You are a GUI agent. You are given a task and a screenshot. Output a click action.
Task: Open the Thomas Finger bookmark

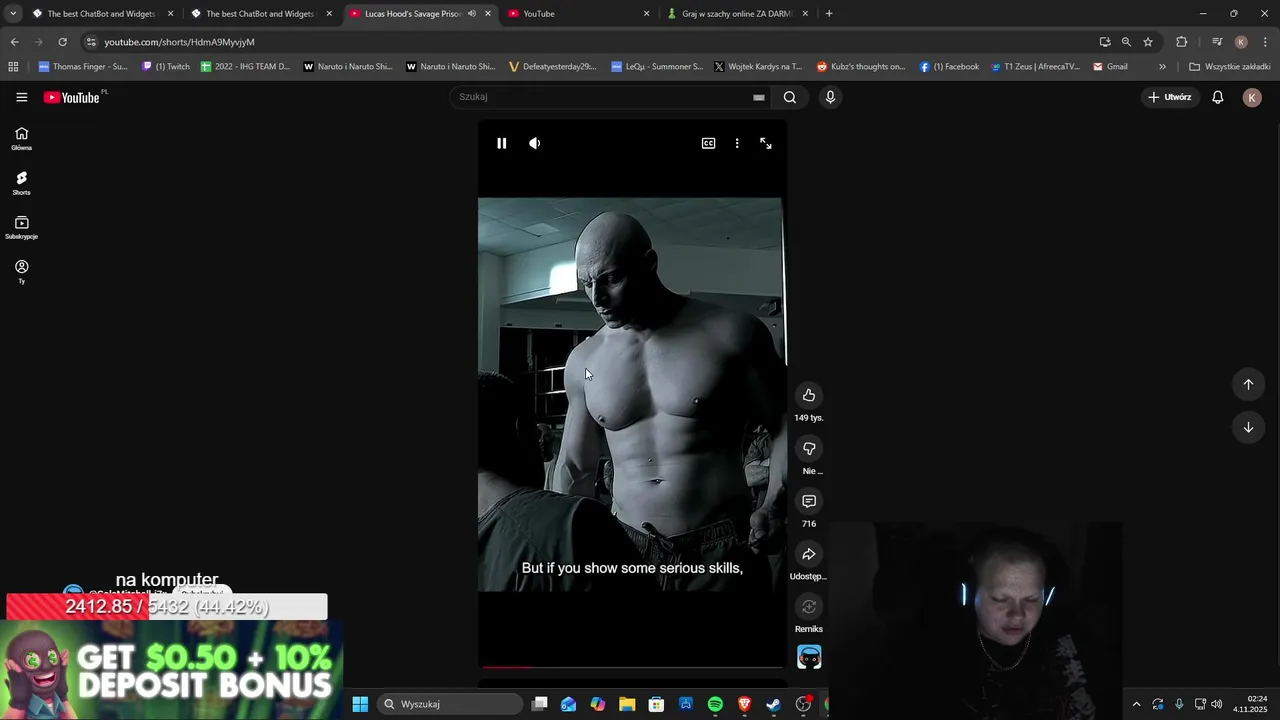pos(83,67)
